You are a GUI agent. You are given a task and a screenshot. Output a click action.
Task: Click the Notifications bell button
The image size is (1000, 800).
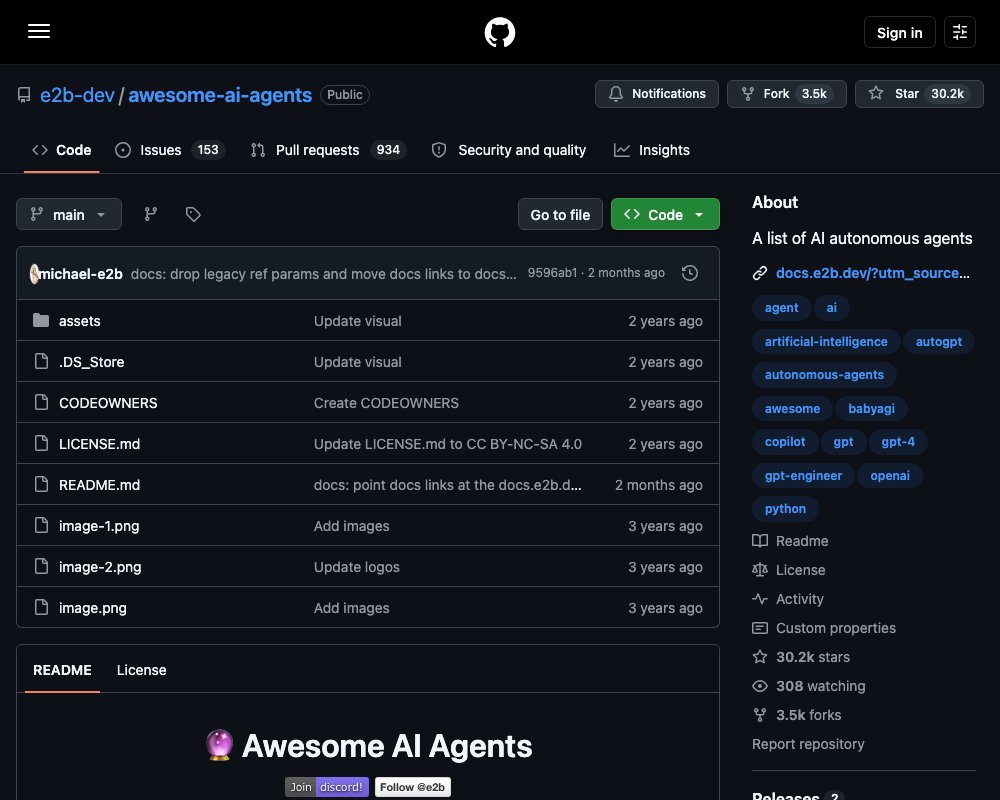point(656,94)
